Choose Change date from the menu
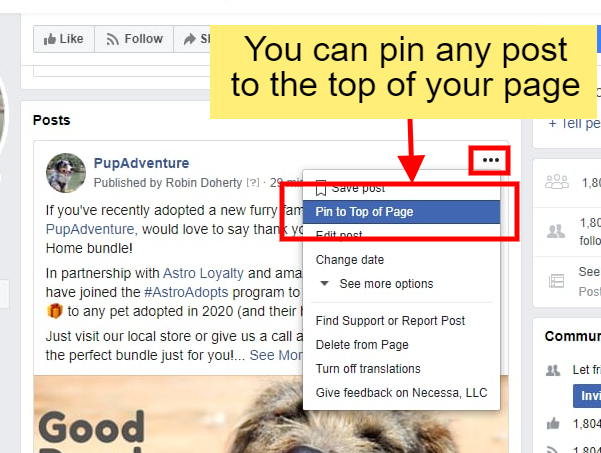Image resolution: width=601 pixels, height=453 pixels. tap(350, 260)
